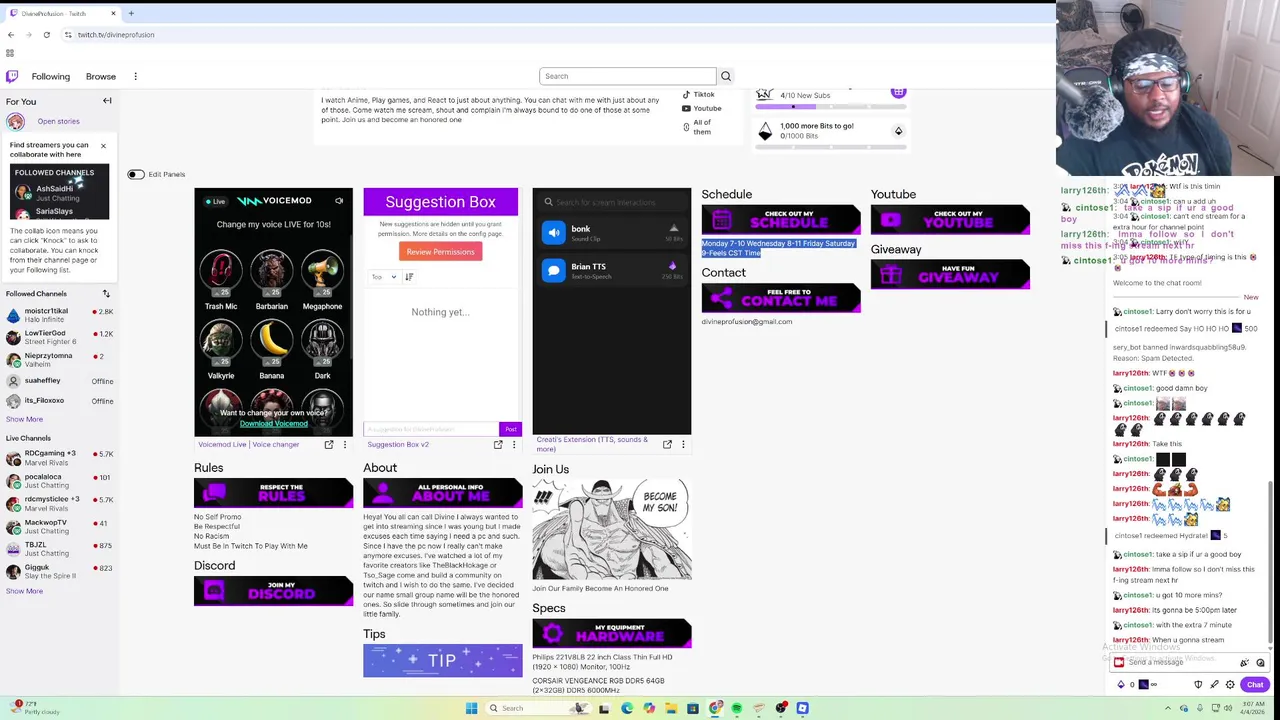Open the sort followed channels icon
Screen dimensions: 1280x720
click(106, 294)
